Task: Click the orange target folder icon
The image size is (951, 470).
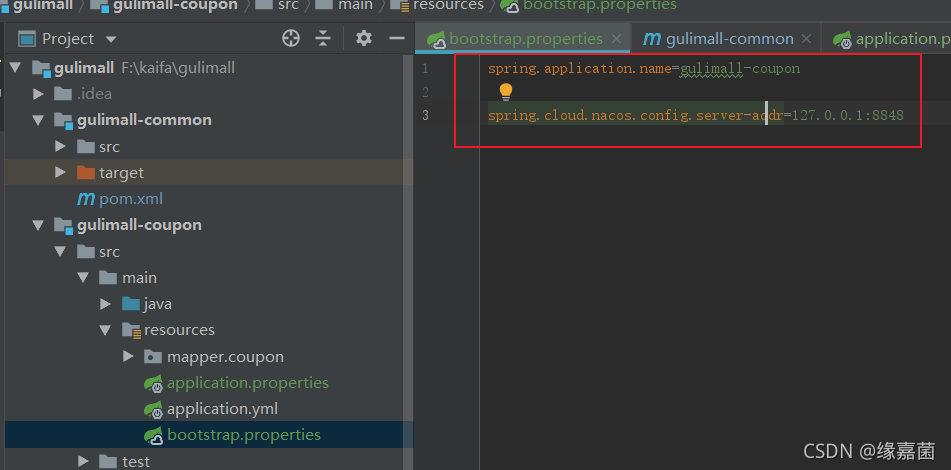Action: [x=86, y=172]
